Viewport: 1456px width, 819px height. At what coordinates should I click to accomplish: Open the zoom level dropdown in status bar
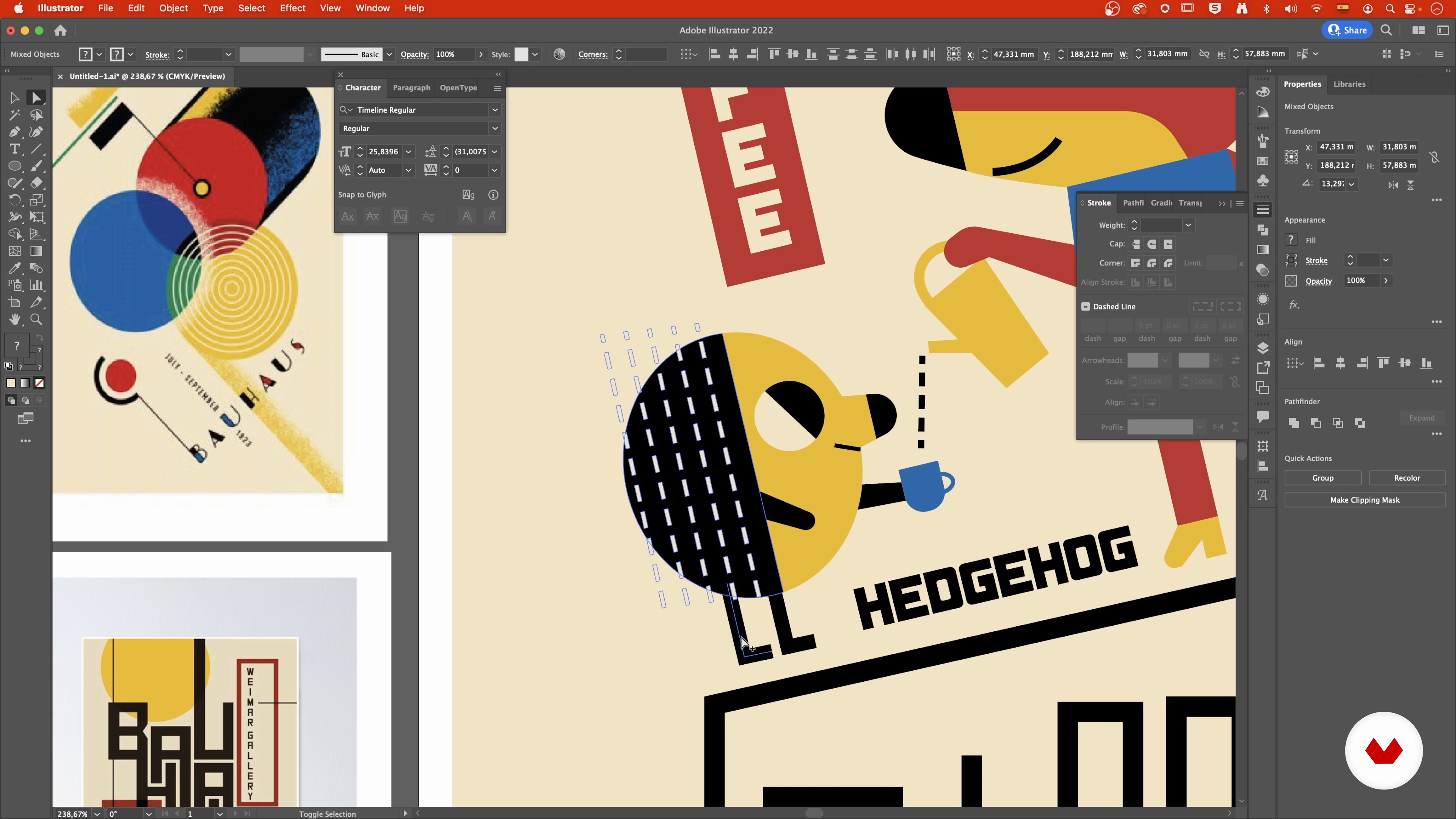[x=97, y=814]
